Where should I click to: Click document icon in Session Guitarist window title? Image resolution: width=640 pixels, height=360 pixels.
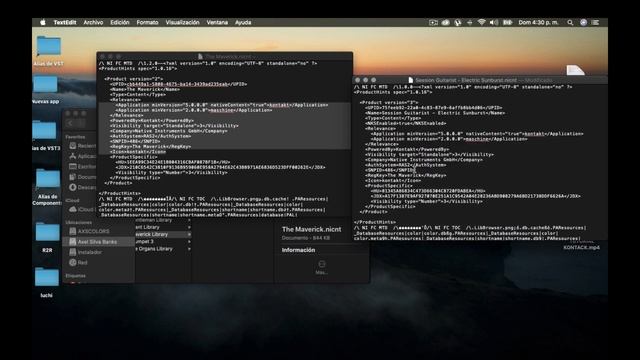pos(411,80)
